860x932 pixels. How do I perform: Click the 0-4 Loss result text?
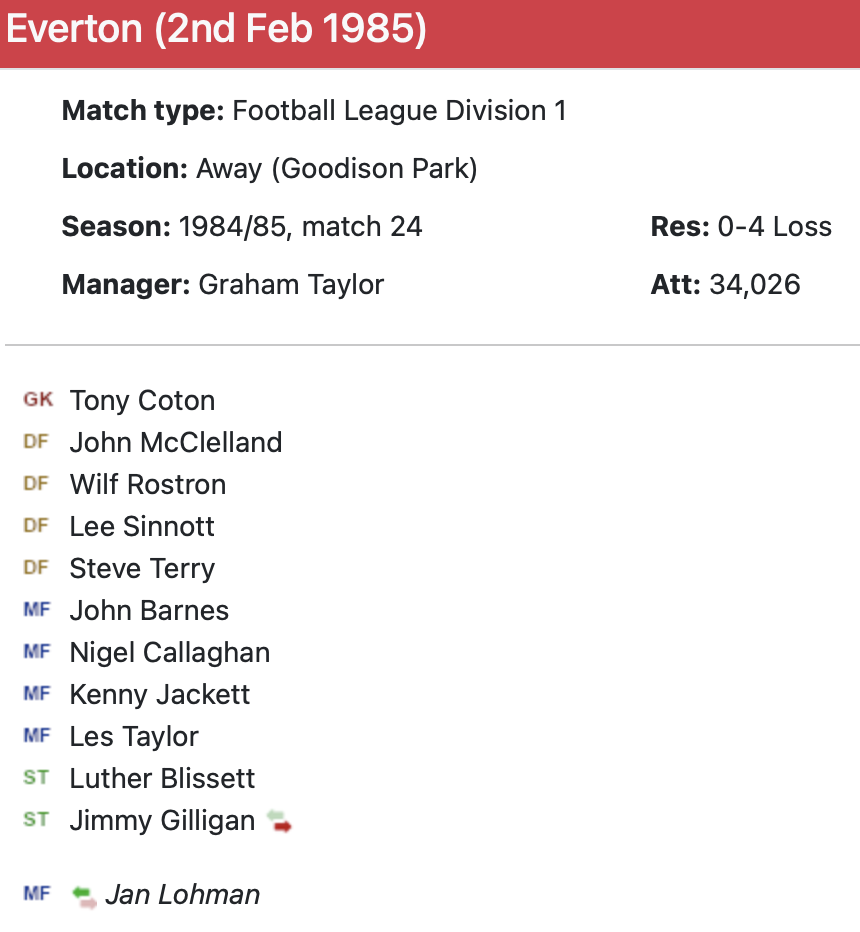(774, 227)
